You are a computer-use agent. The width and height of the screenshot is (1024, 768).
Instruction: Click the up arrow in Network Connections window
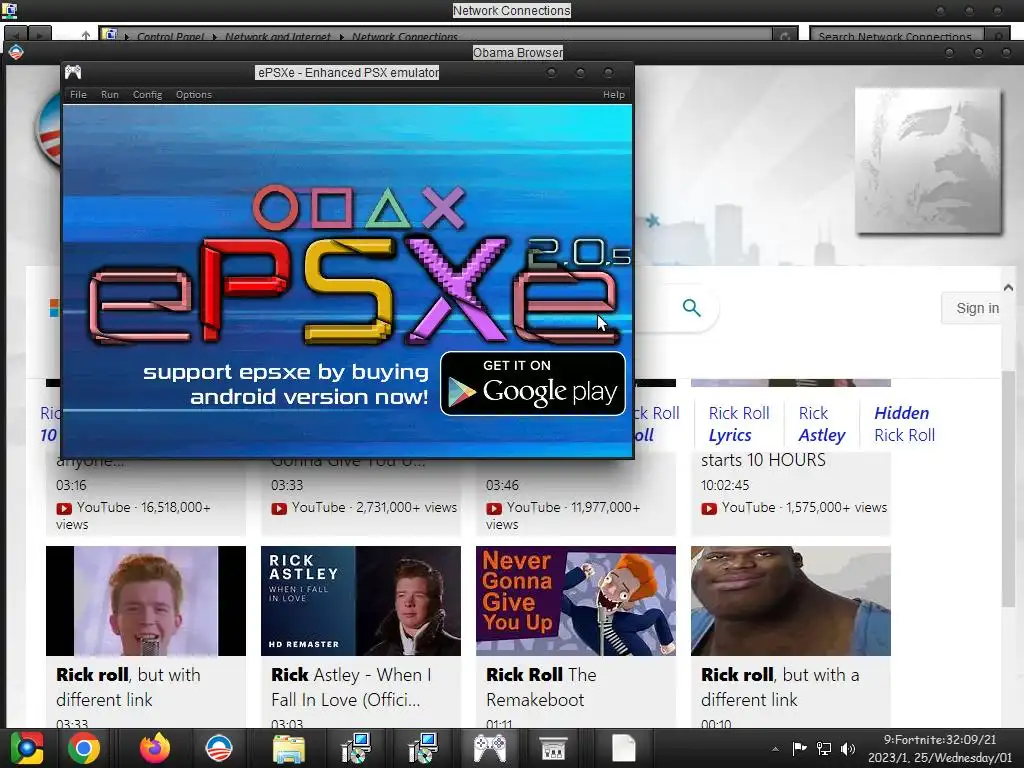pyautogui.click(x=86, y=35)
